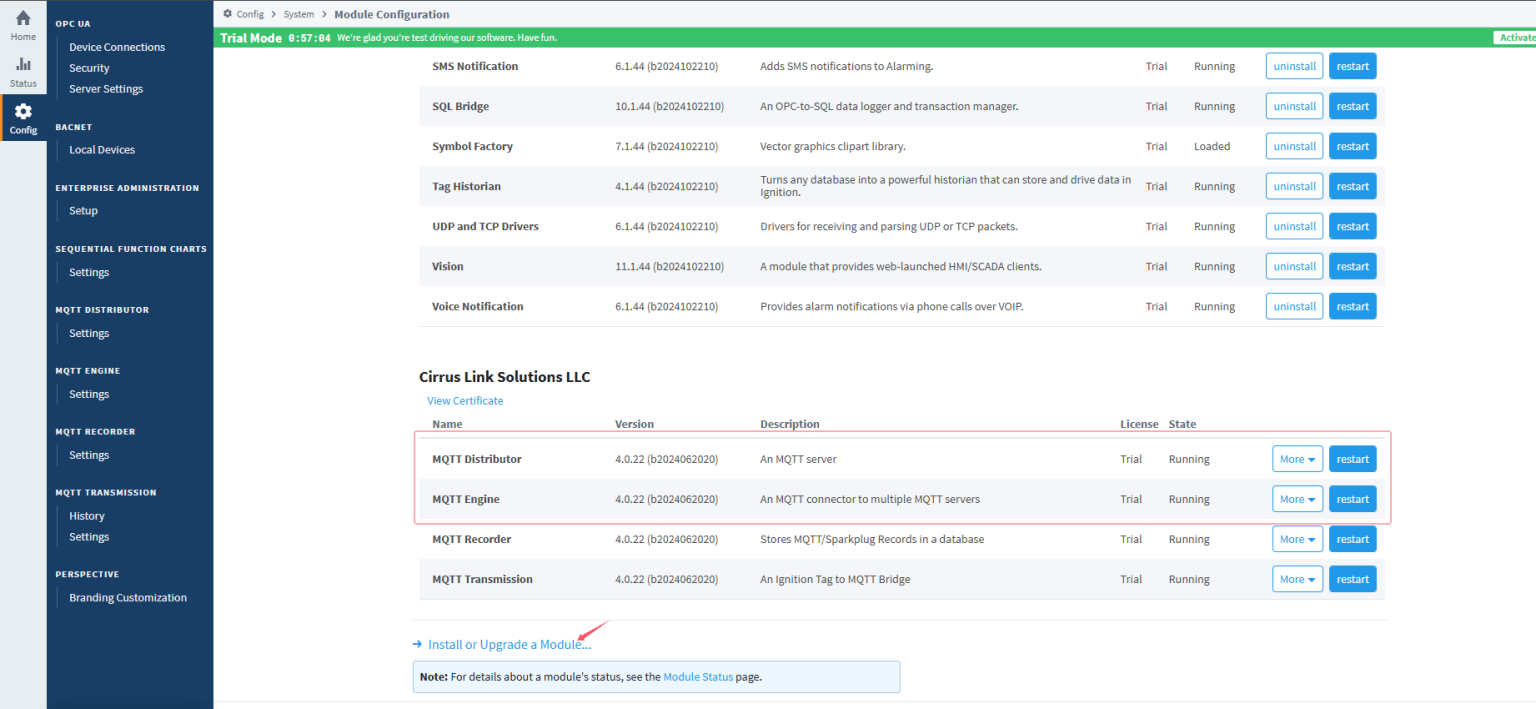Viewport: 1536px width, 709px height.
Task: Open the More dropdown for MQTT Engine
Action: [1297, 498]
